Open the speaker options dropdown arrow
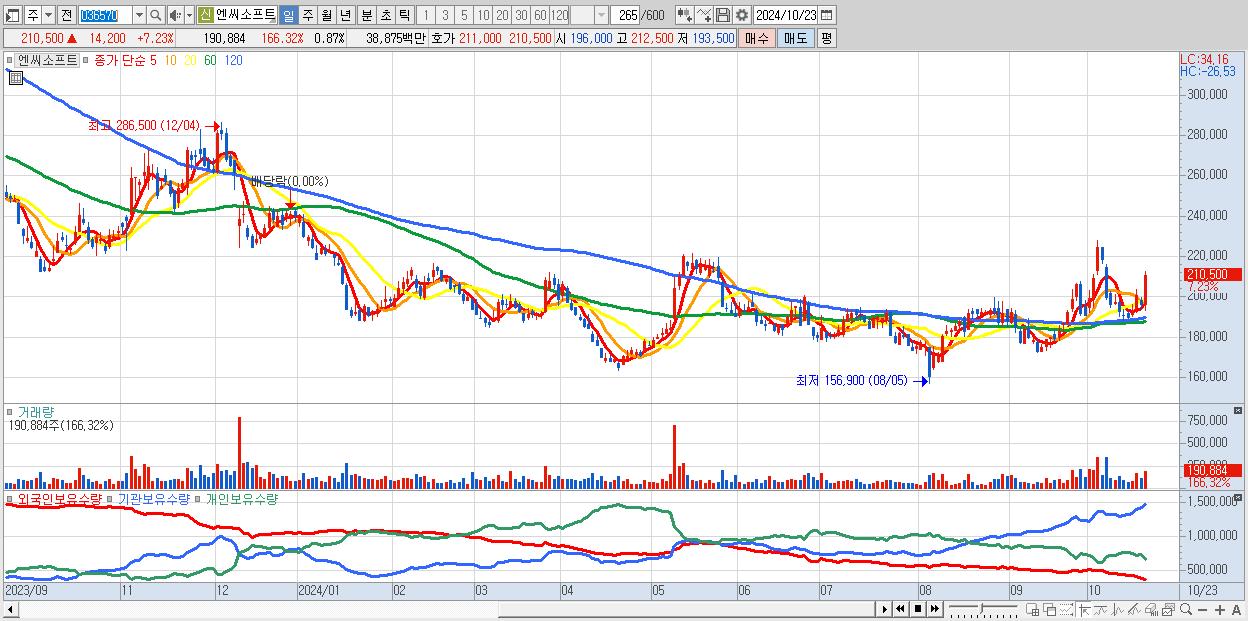 click(x=189, y=15)
